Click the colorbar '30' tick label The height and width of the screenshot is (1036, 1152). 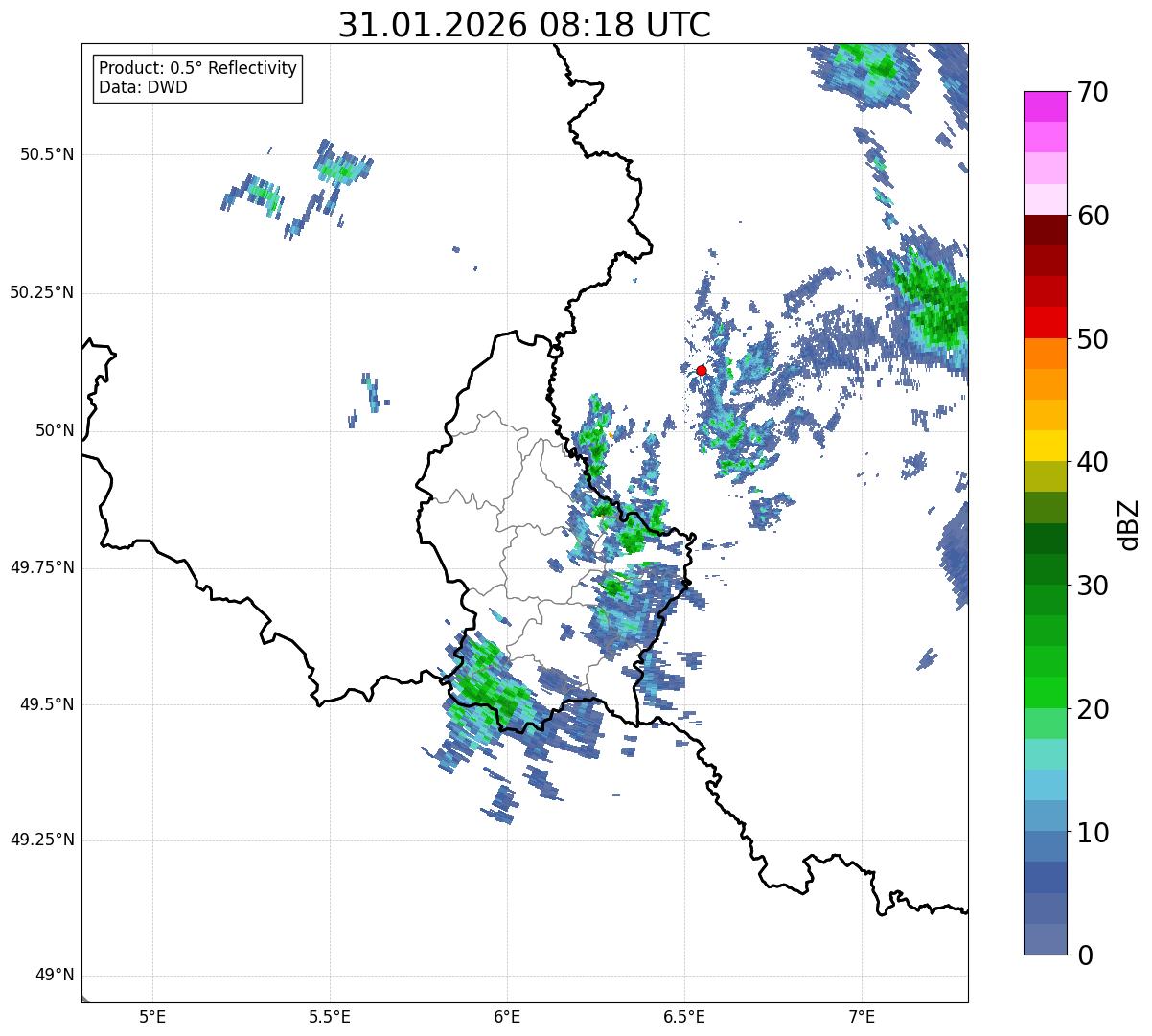tap(1093, 586)
